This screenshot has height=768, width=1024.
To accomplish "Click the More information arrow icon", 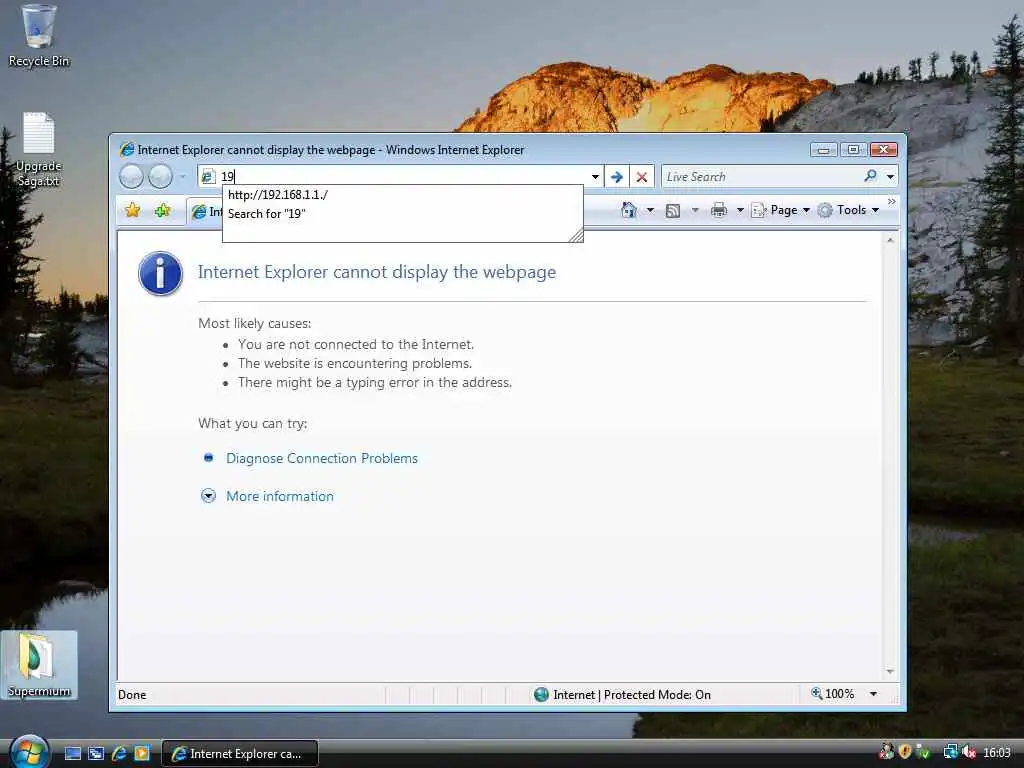I will point(208,496).
